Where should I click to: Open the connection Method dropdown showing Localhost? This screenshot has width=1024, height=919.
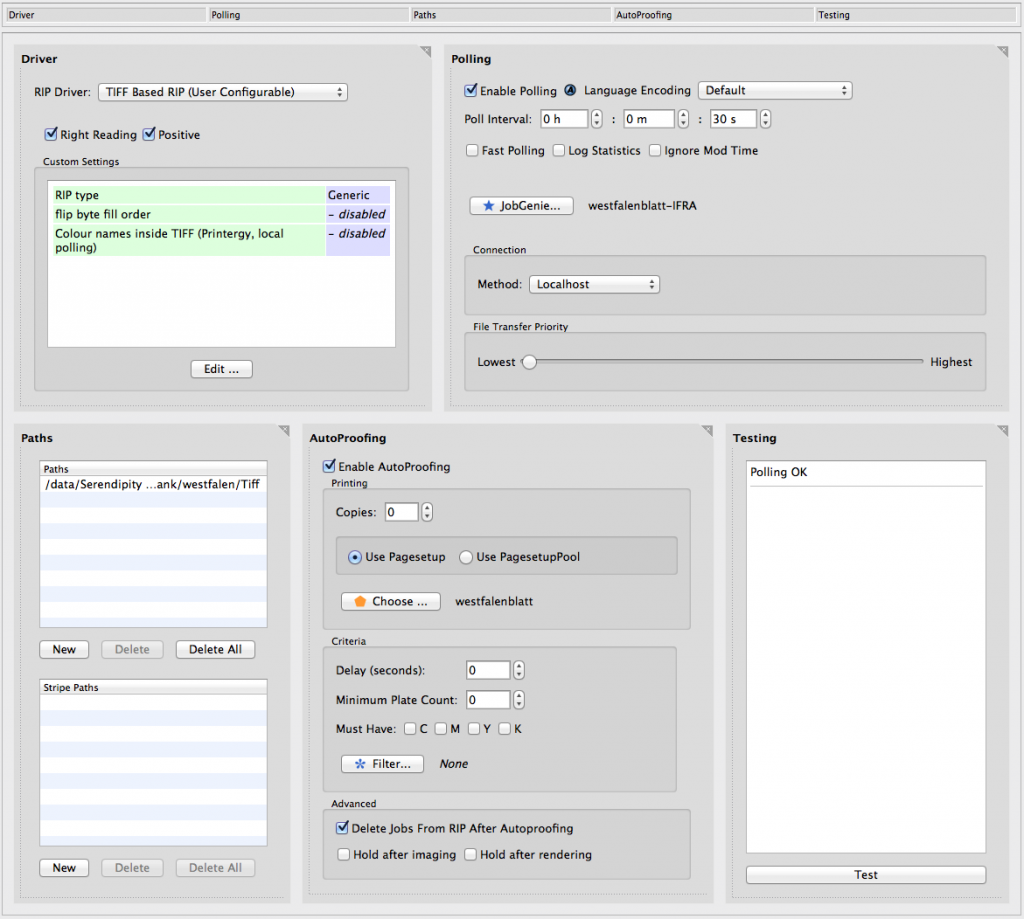(594, 283)
